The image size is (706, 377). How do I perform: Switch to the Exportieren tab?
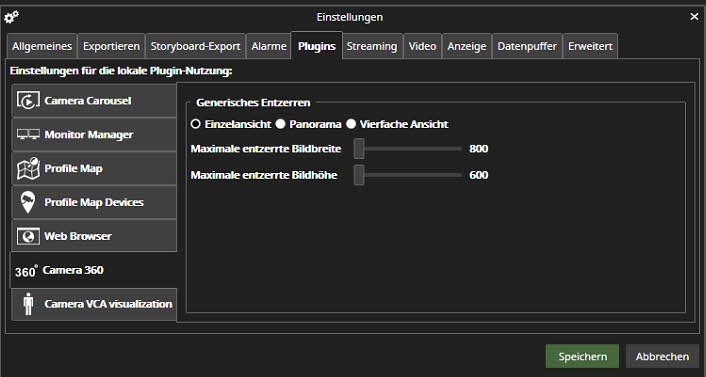[x=111, y=46]
